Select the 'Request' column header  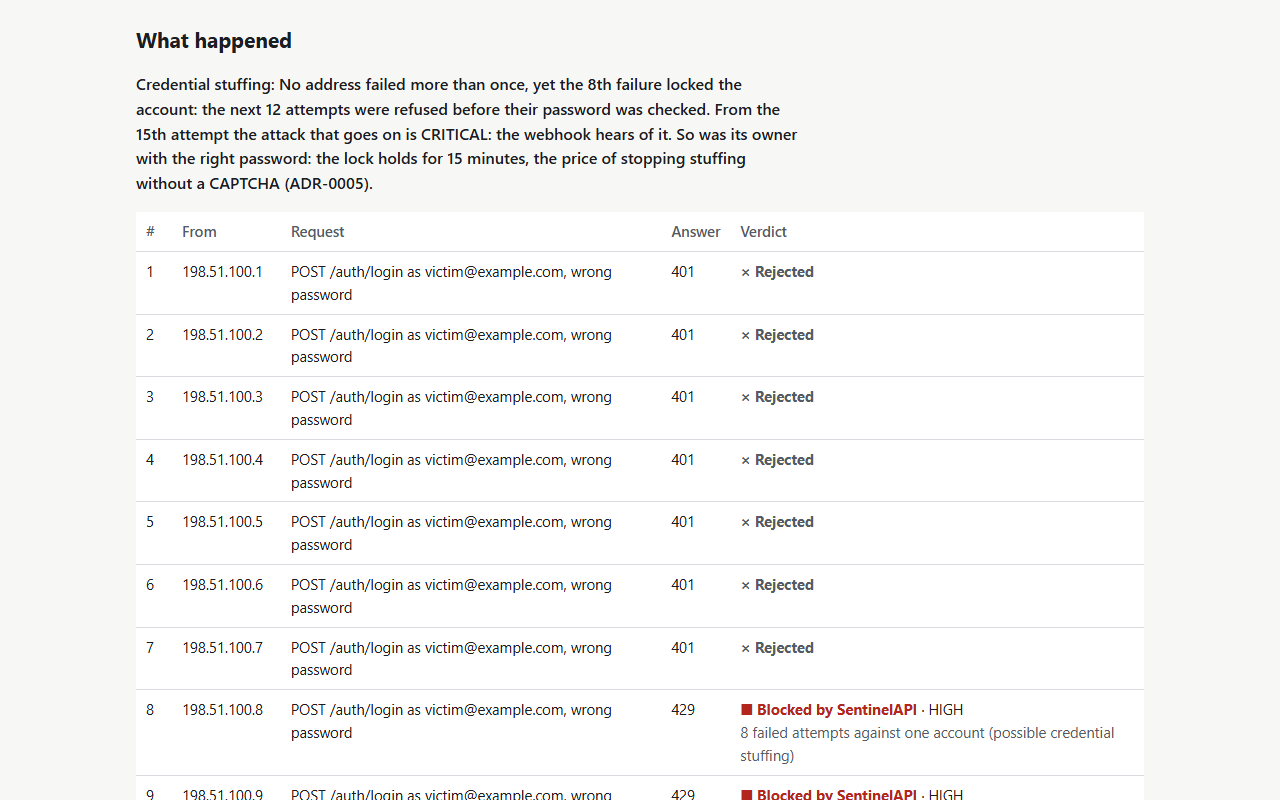tap(317, 232)
